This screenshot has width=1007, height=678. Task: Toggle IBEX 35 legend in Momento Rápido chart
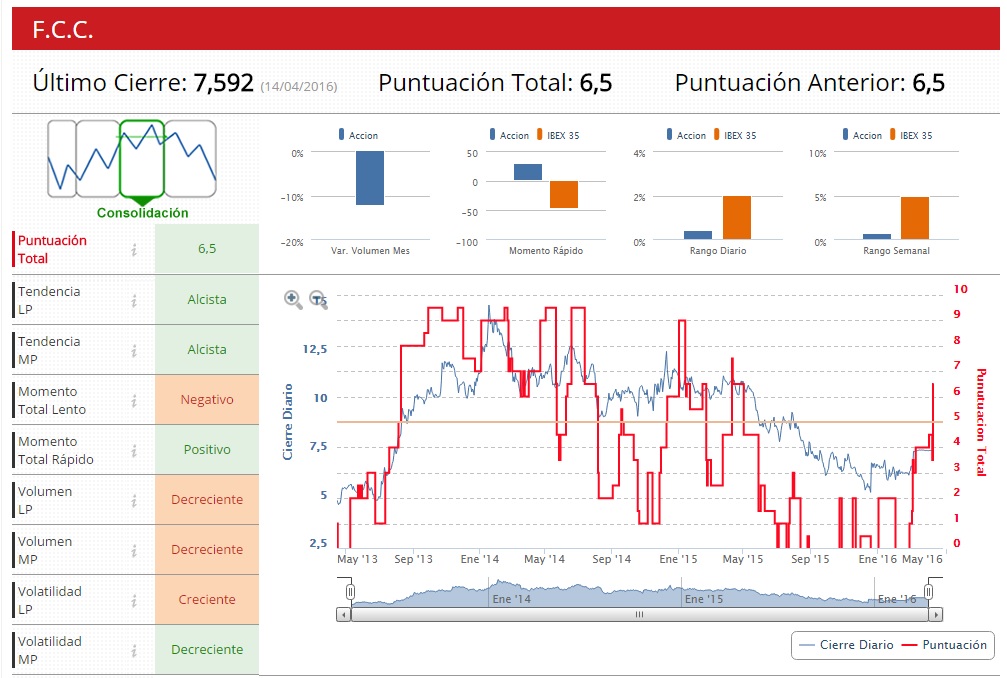point(558,135)
